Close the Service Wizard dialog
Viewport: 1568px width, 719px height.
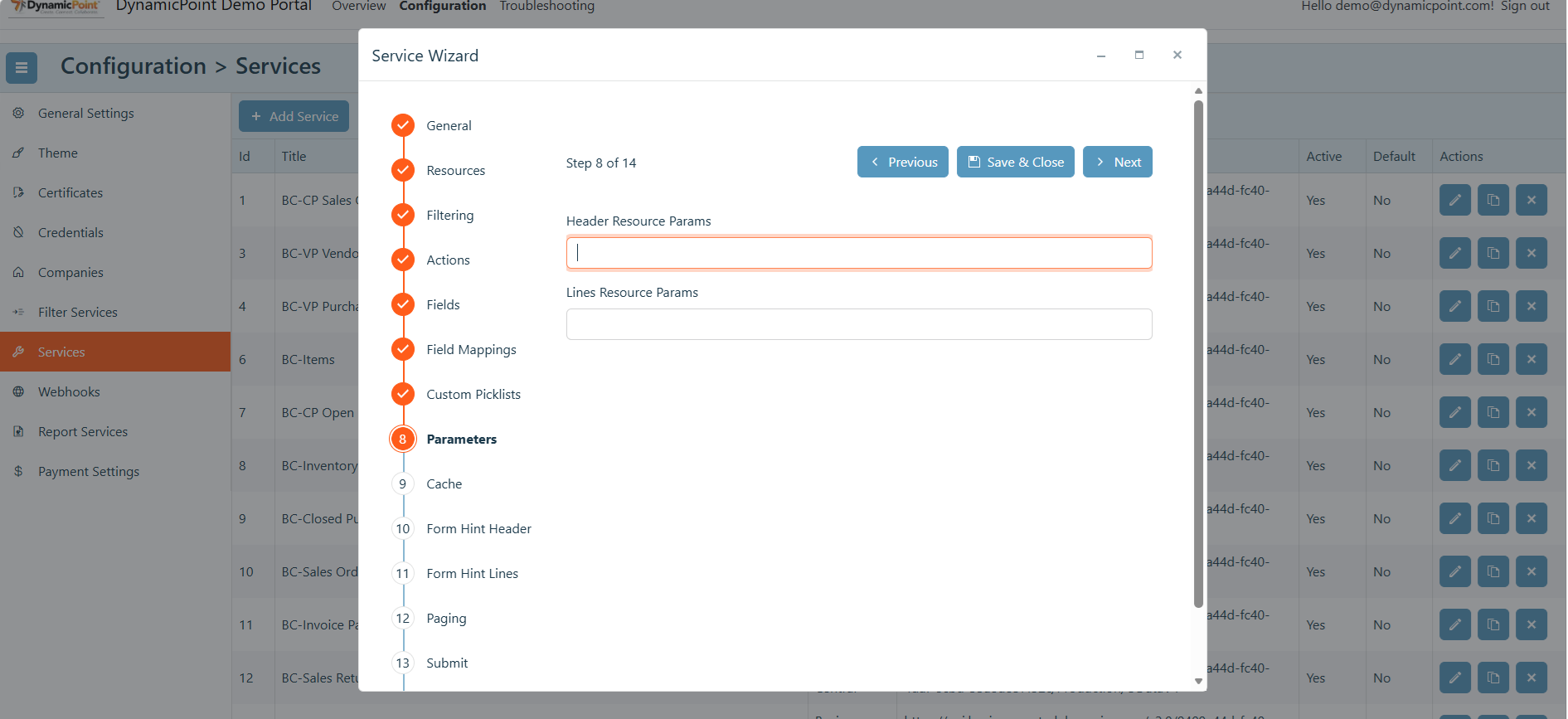point(1177,55)
